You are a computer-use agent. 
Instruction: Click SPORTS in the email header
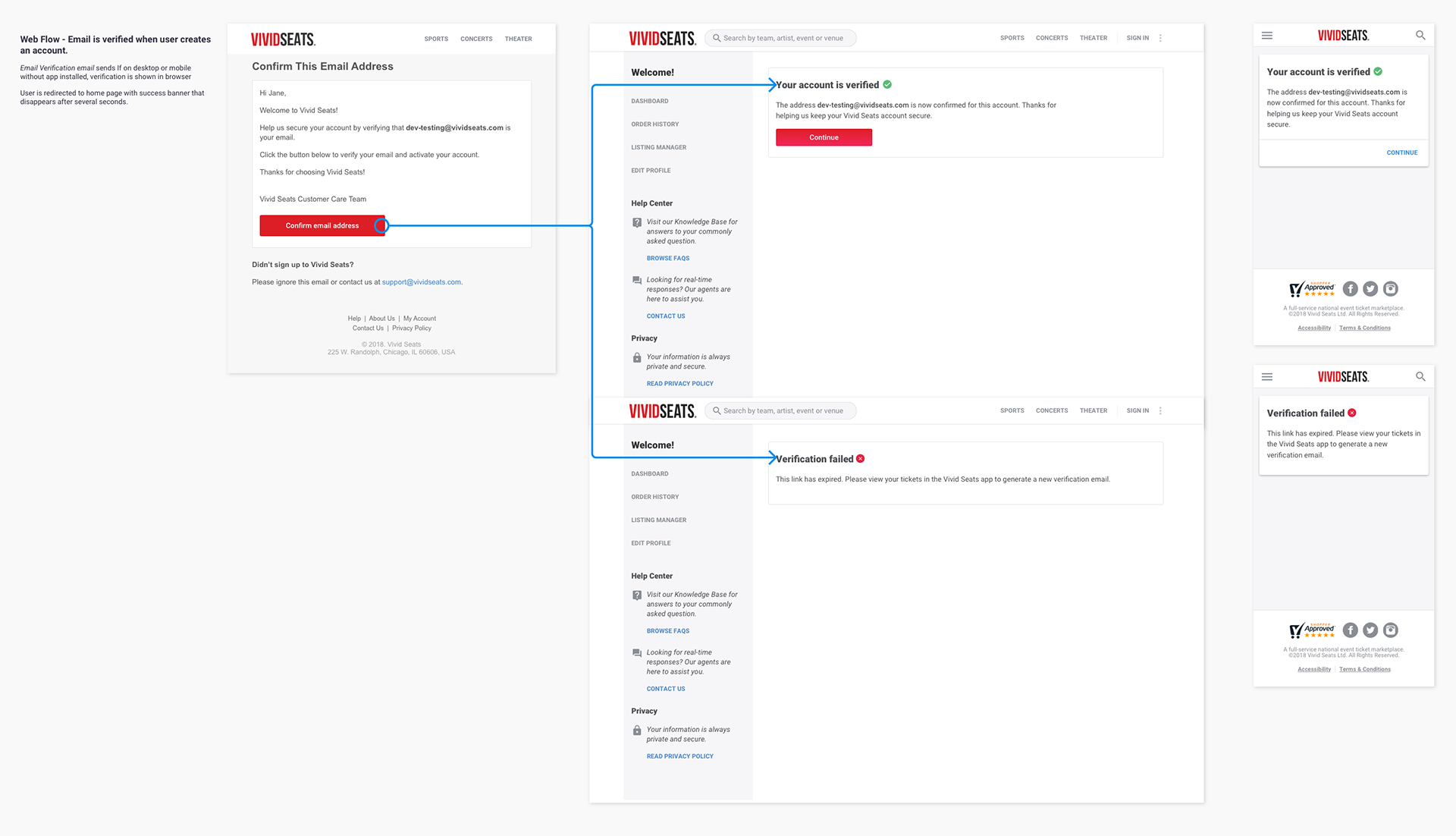click(436, 39)
